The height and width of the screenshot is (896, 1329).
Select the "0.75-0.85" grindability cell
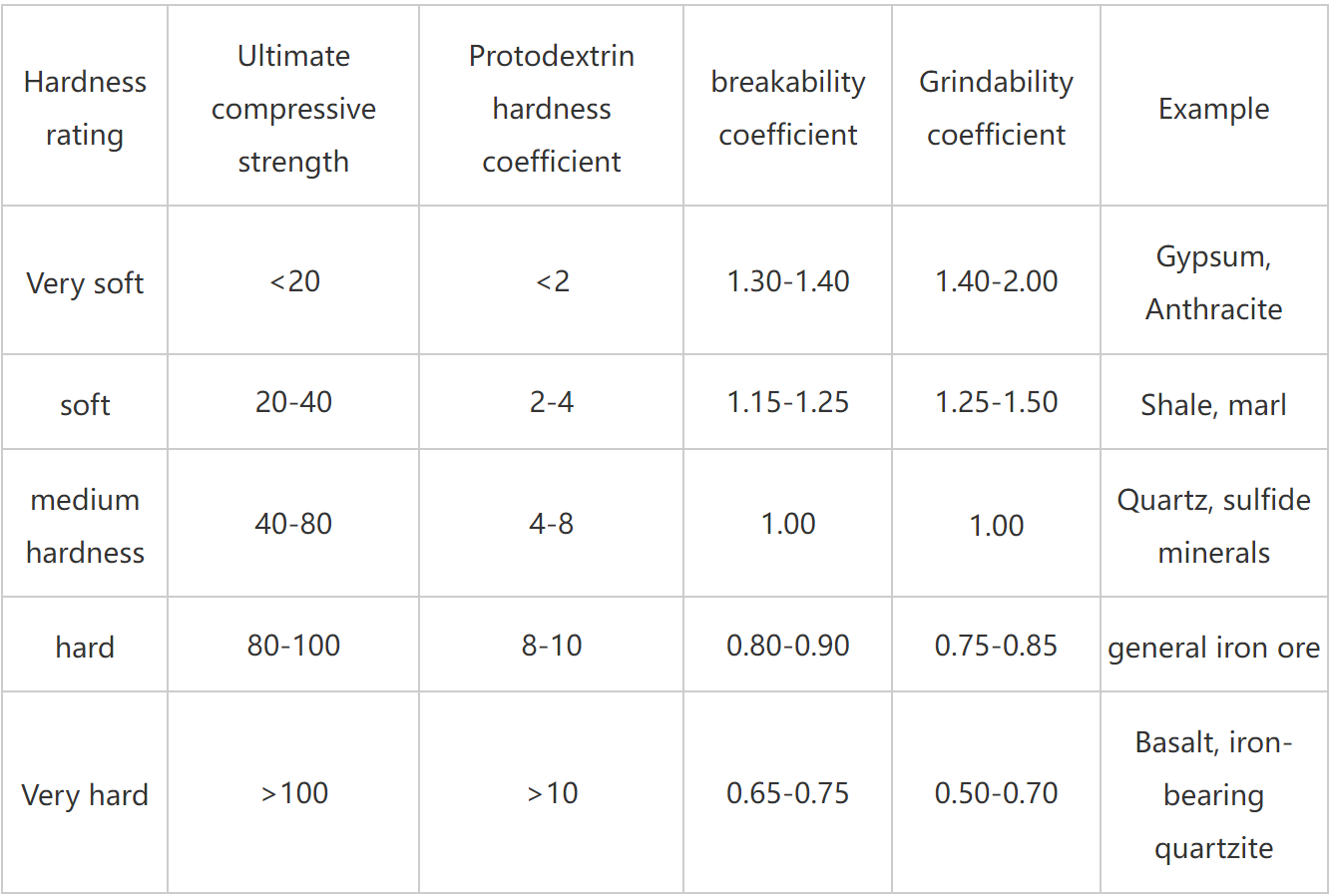pos(996,646)
